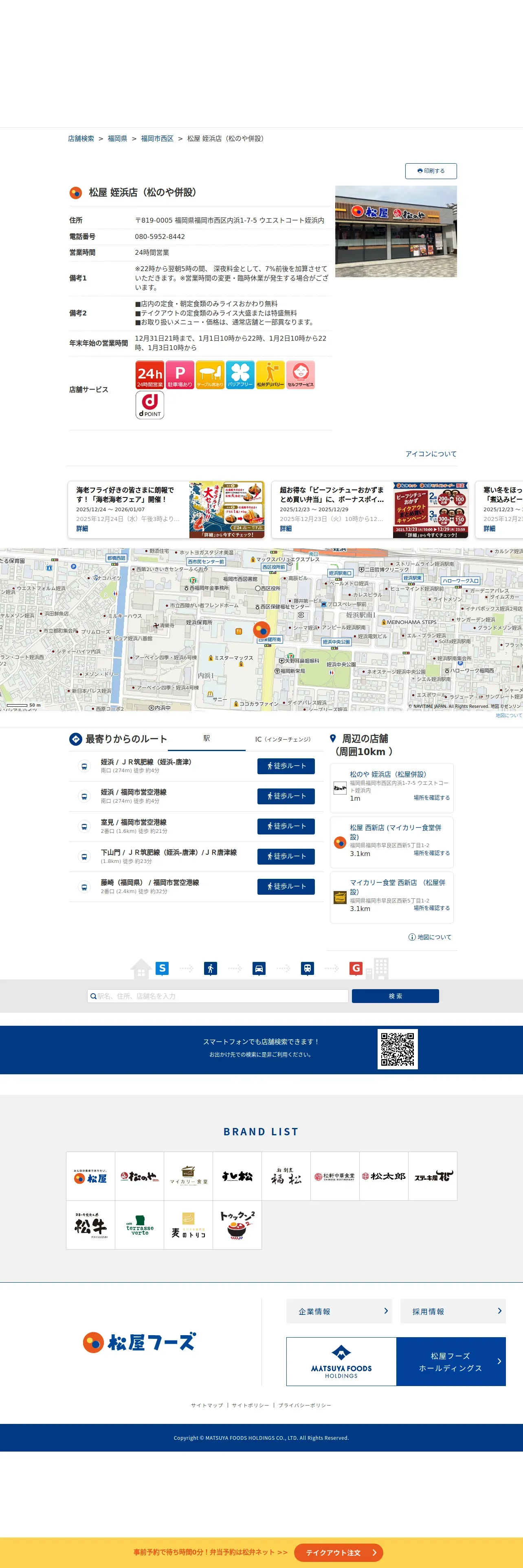
Task: Click 福岡市西区 in the breadcrumb
Action: [157, 139]
